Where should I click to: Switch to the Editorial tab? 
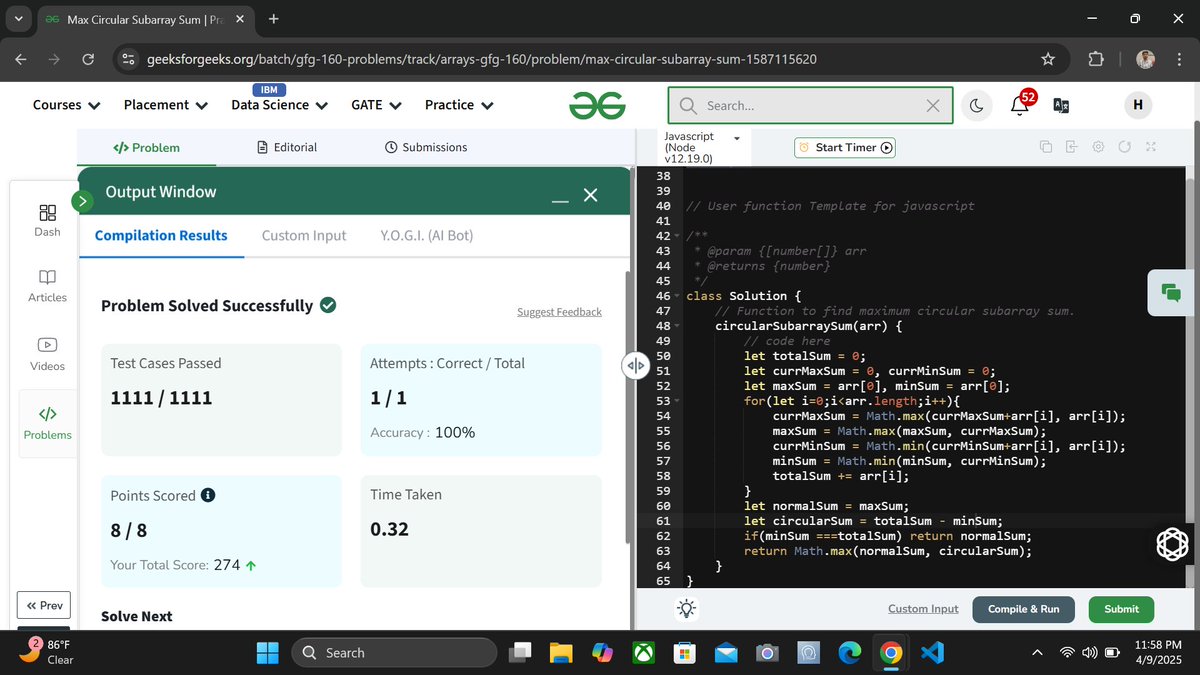[287, 147]
